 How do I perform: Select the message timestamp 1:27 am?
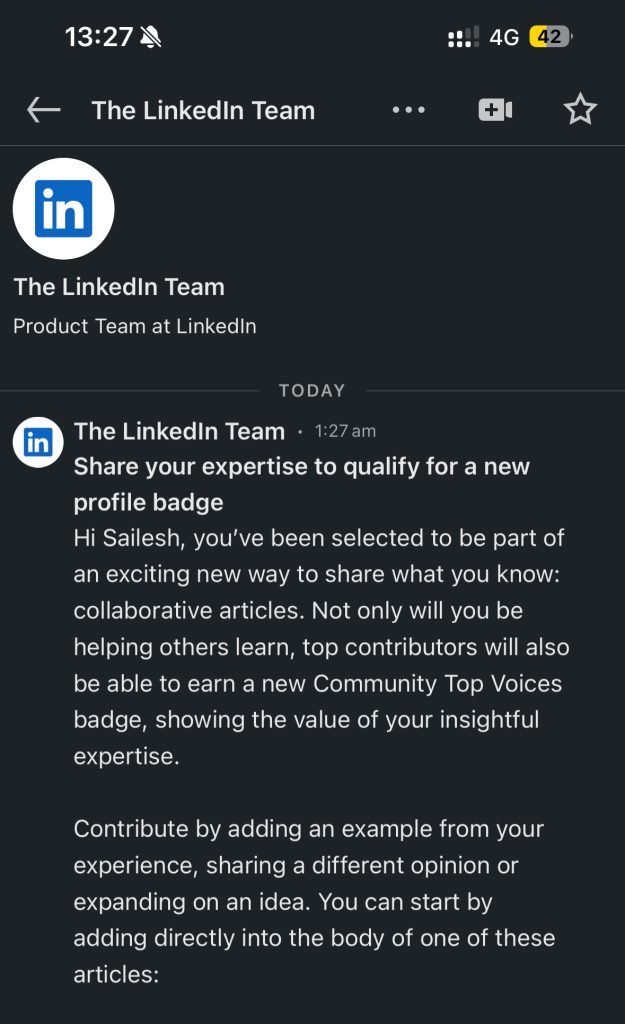click(x=344, y=430)
